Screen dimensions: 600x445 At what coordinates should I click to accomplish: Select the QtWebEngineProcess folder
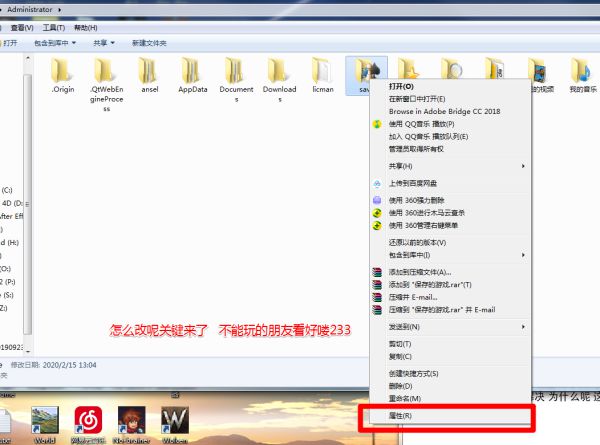[x=106, y=84]
